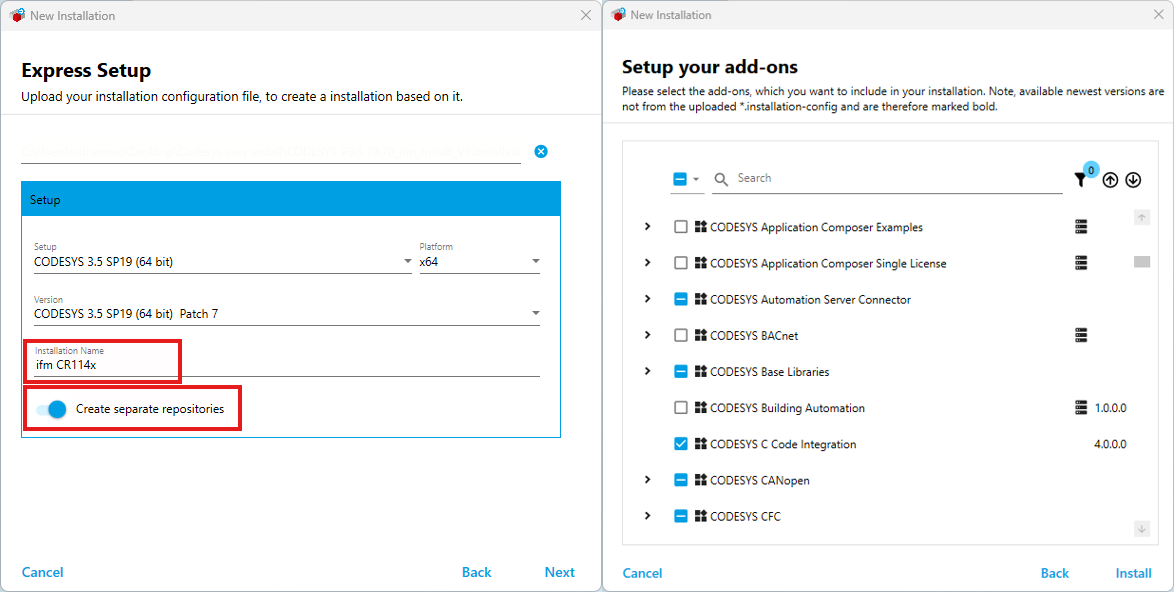Click the sort ascending arrow icon
This screenshot has height=592, width=1174.
pos(1110,180)
